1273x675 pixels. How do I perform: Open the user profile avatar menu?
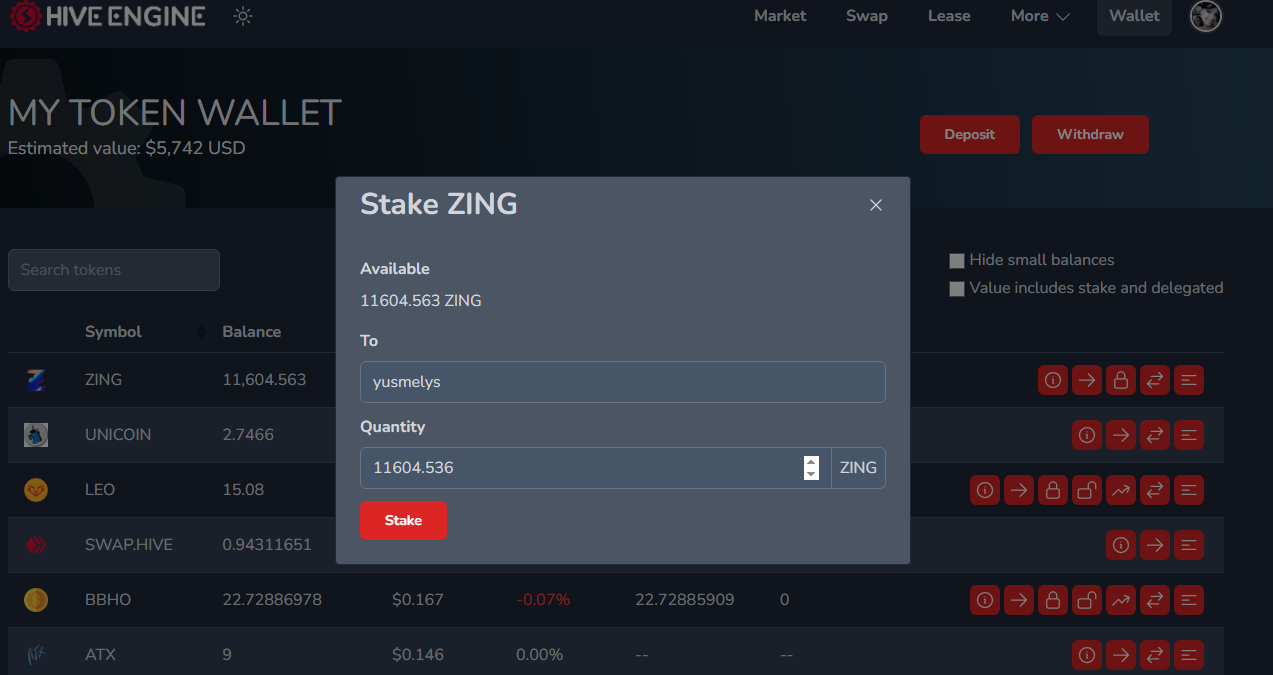coord(1207,16)
